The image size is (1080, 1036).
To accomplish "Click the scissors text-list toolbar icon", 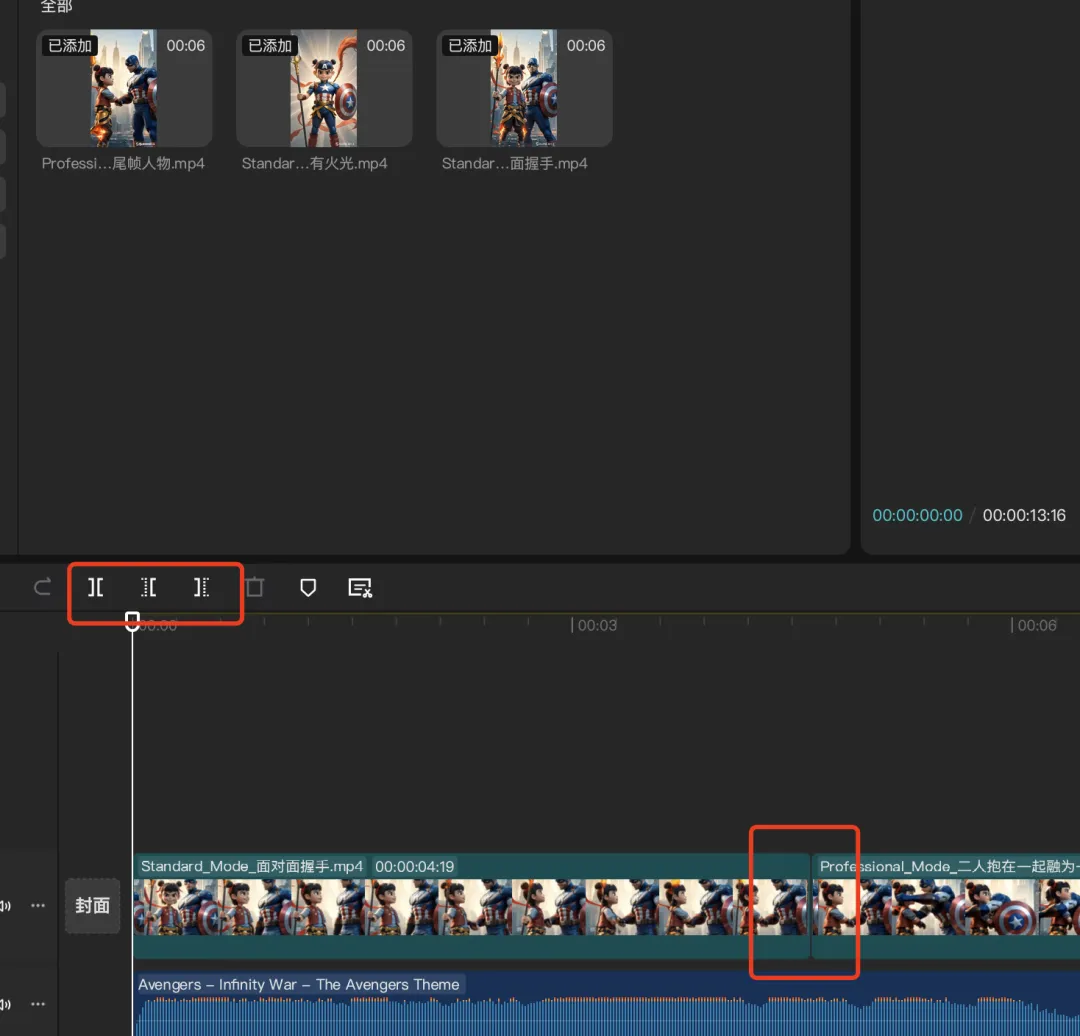I will [360, 587].
